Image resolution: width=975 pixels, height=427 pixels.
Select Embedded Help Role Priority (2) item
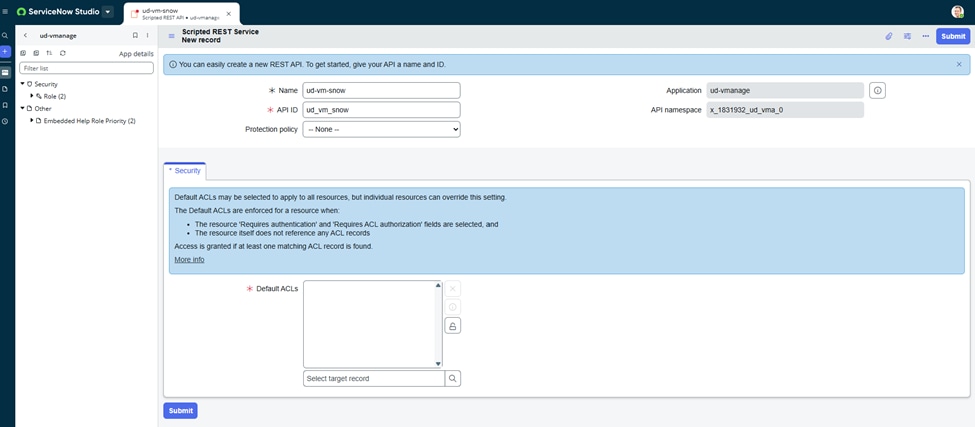90,121
